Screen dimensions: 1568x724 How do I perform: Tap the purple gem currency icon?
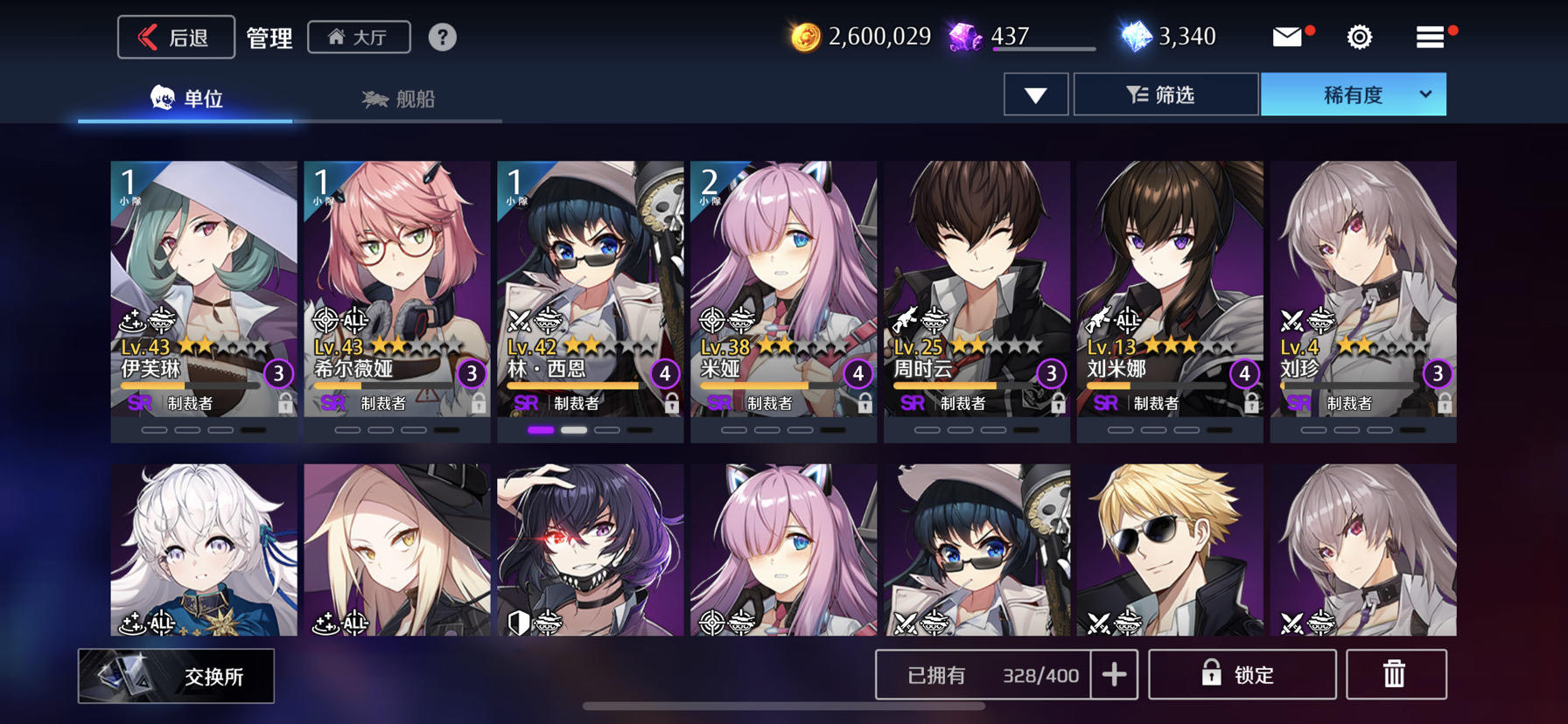(964, 37)
